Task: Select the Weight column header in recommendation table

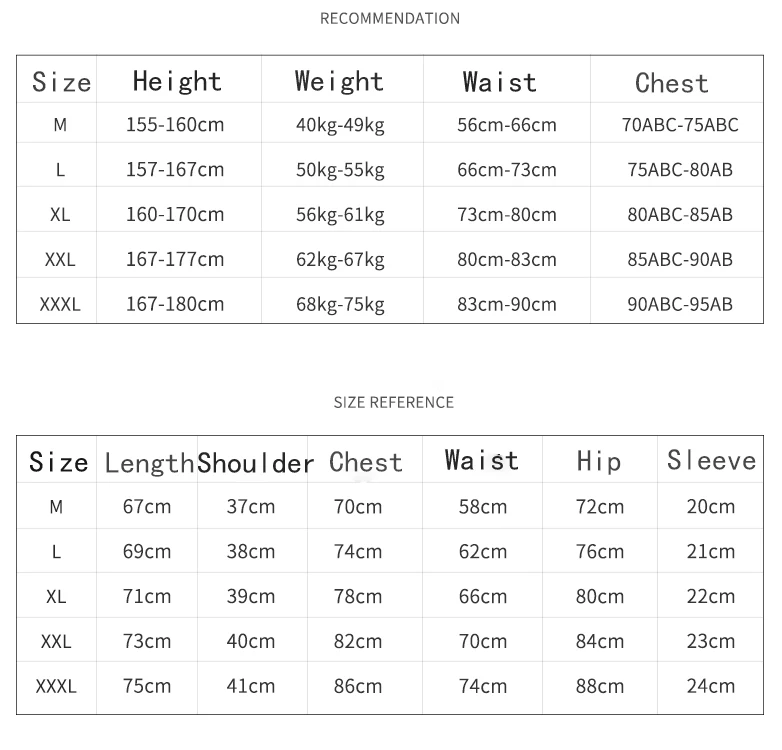Action: tap(339, 81)
